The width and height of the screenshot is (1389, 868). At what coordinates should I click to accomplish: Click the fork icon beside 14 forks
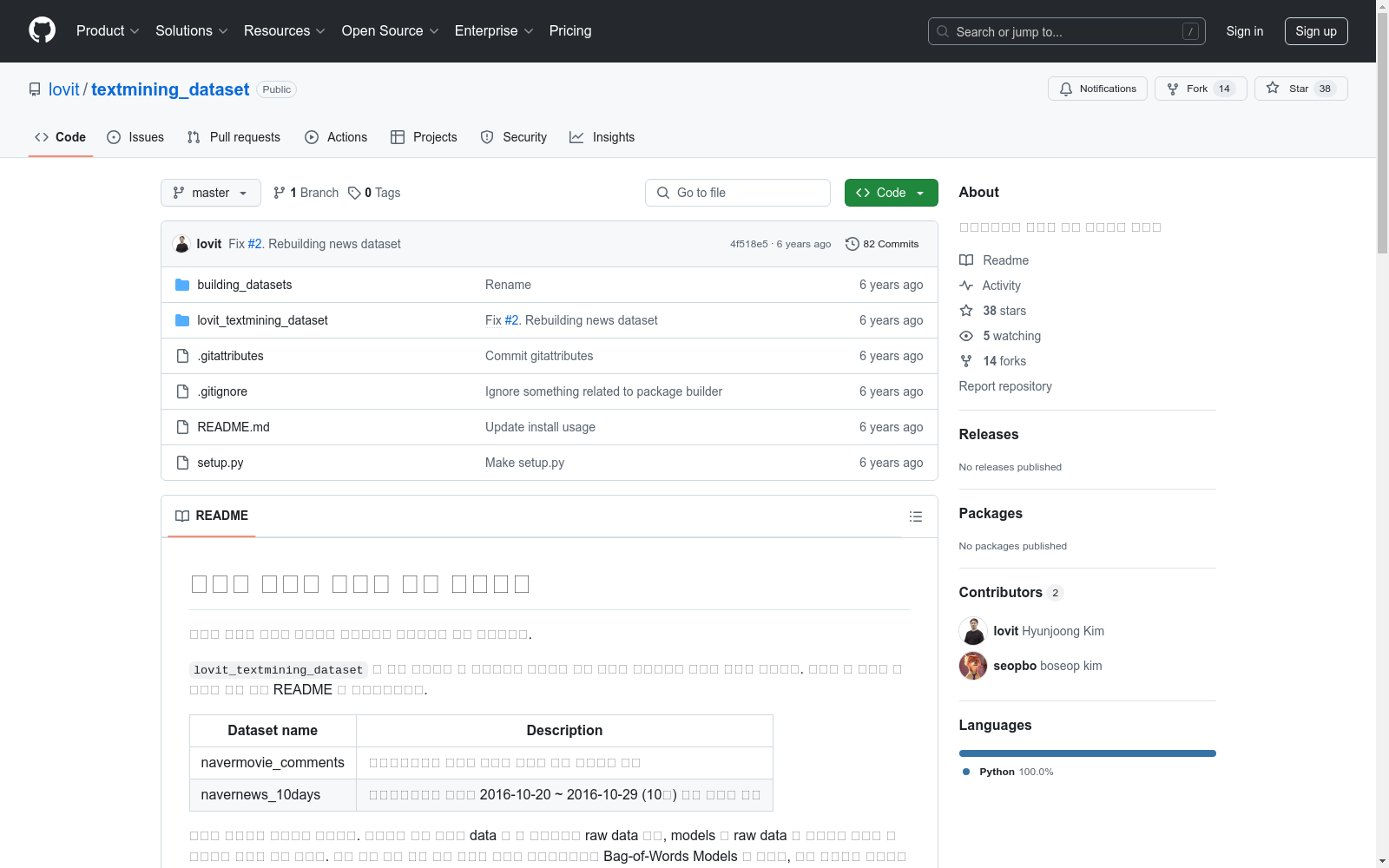tap(966, 361)
